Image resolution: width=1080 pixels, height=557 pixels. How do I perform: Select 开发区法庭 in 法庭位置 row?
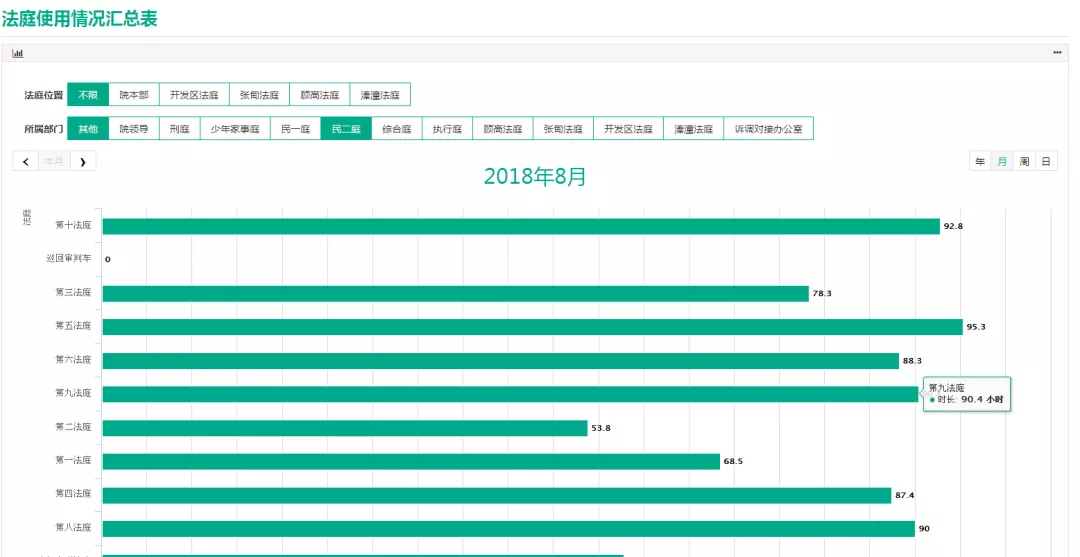[194, 95]
